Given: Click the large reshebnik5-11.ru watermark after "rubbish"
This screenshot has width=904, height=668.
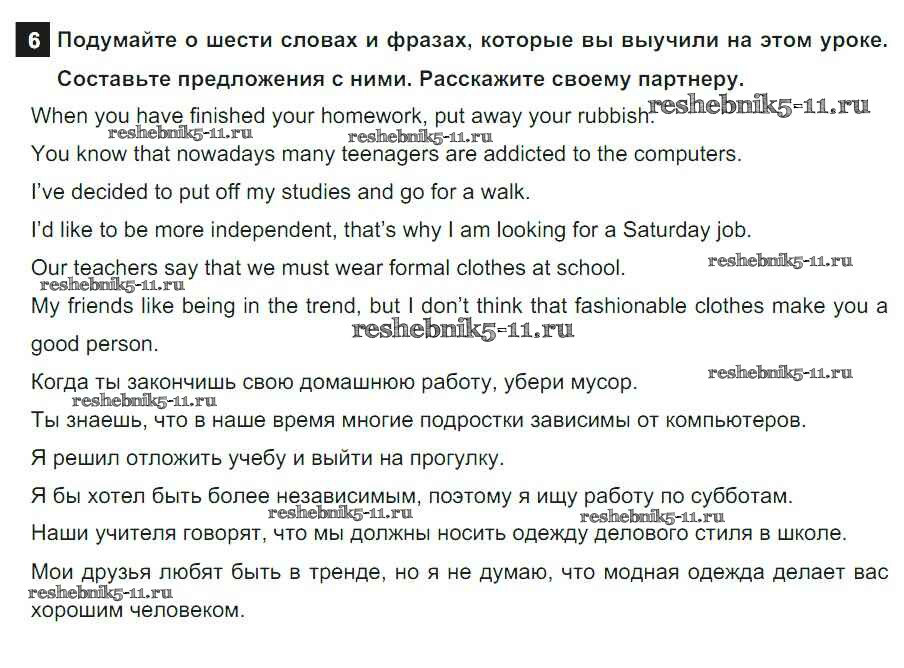Looking at the screenshot, I should click(759, 105).
